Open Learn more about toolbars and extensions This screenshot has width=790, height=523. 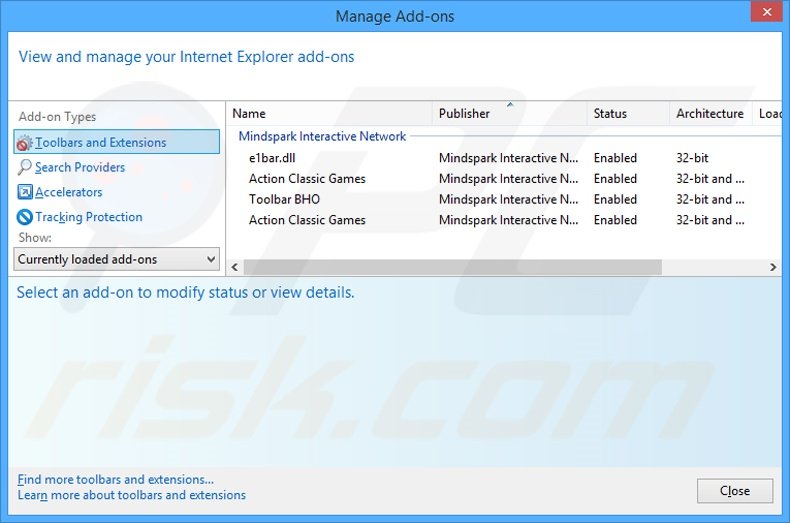pos(131,495)
